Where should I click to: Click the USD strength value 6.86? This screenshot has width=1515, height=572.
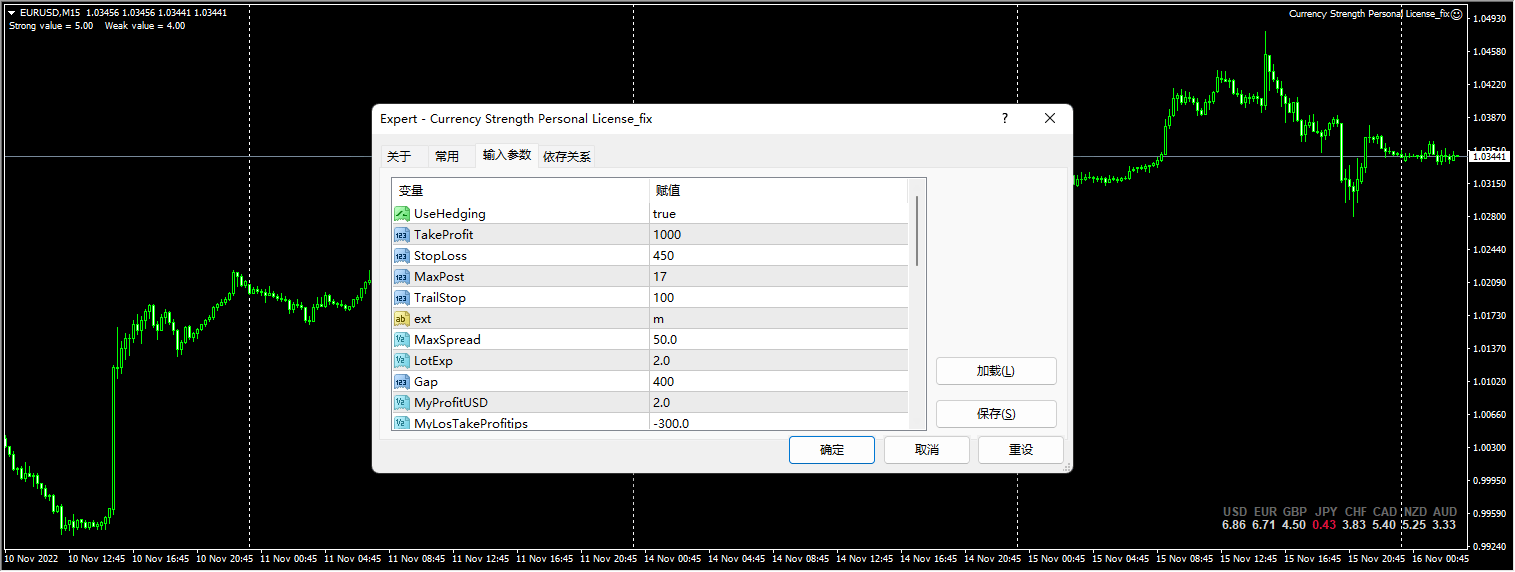click(x=1234, y=525)
